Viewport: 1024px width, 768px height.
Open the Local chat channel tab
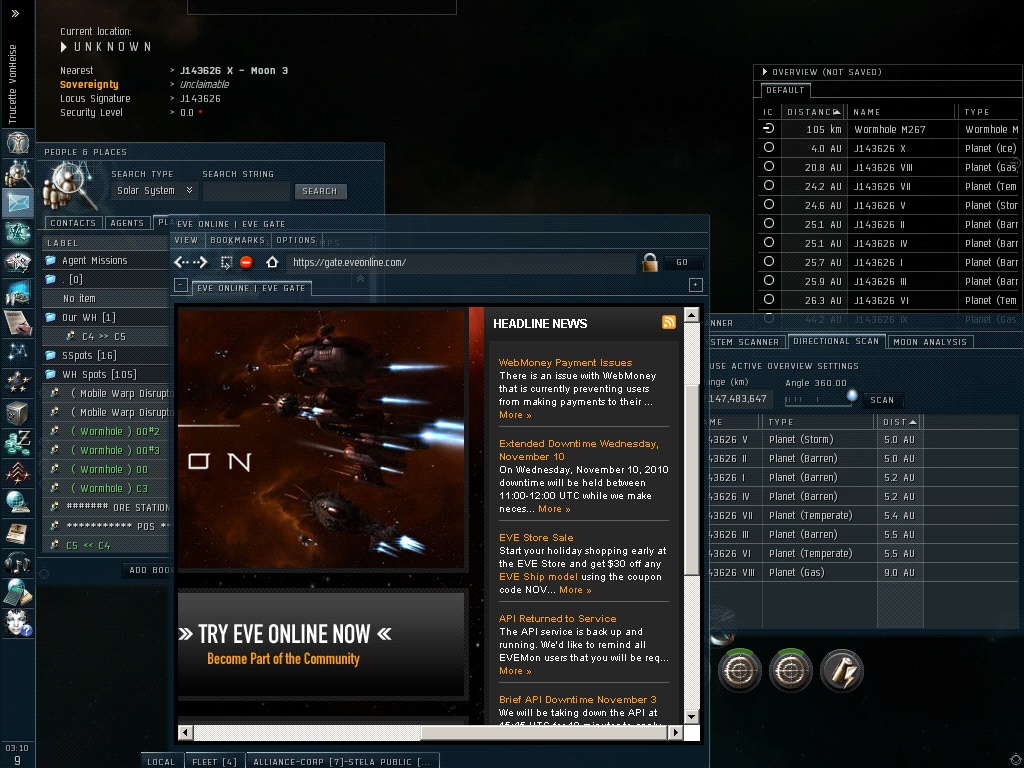pyautogui.click(x=161, y=761)
